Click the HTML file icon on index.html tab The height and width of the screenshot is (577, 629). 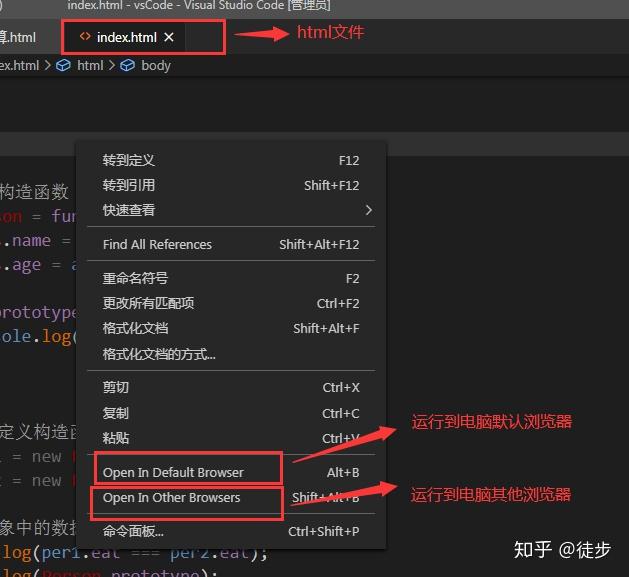coord(85,37)
